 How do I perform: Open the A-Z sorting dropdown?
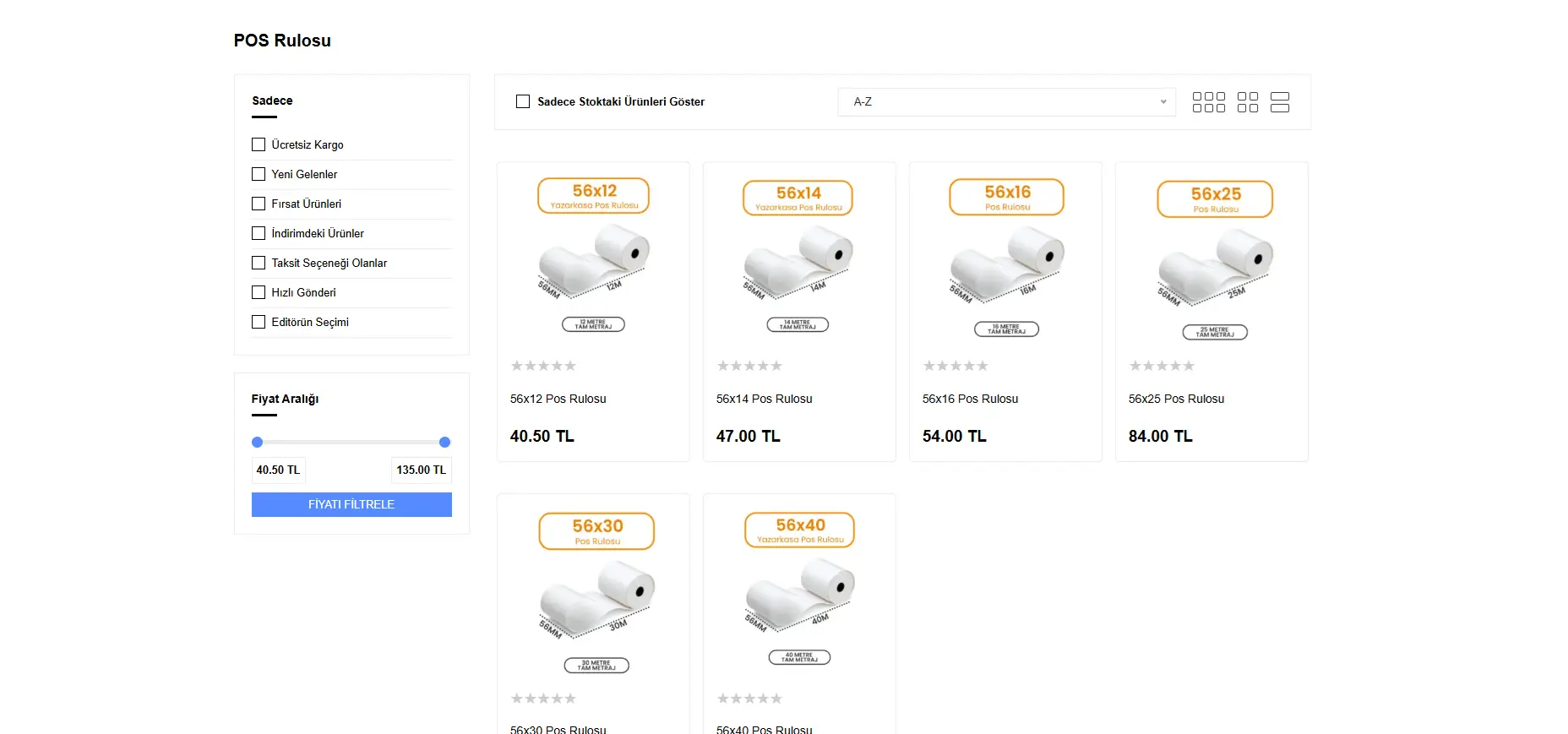click(x=1006, y=101)
